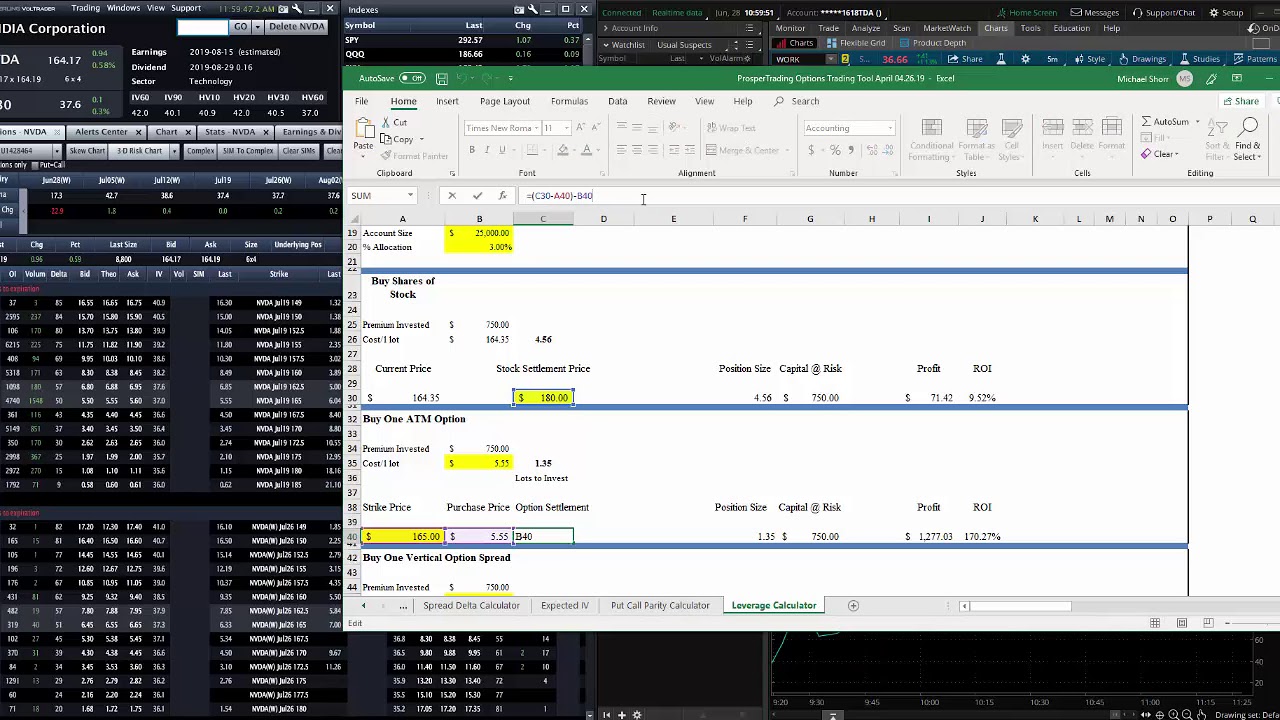
Task: Open the Excel File menu
Action: pyautogui.click(x=361, y=101)
